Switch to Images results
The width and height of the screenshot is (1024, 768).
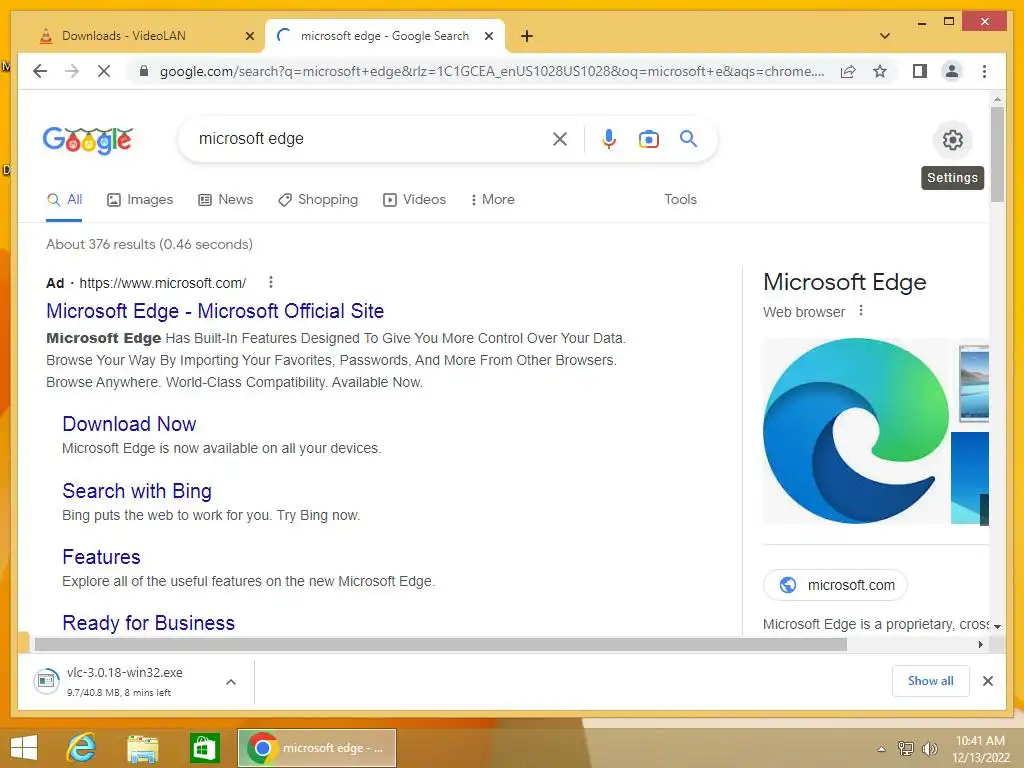point(140,200)
